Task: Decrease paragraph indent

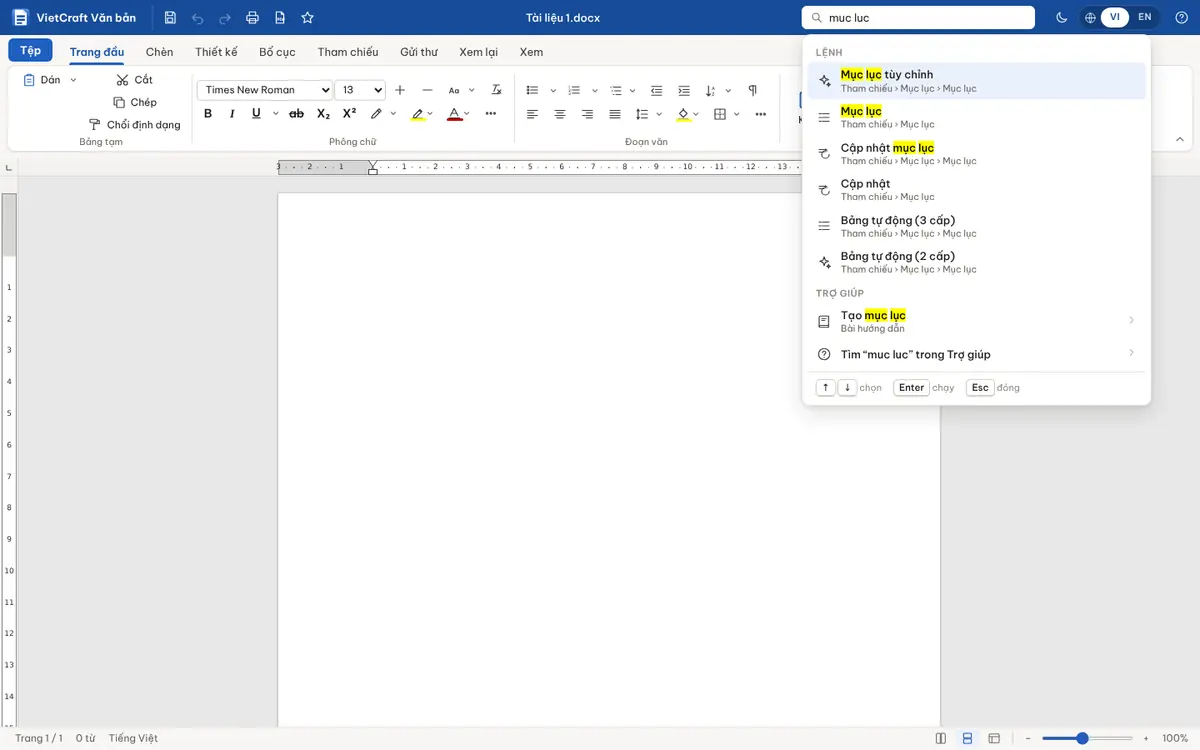Action: coord(656,90)
